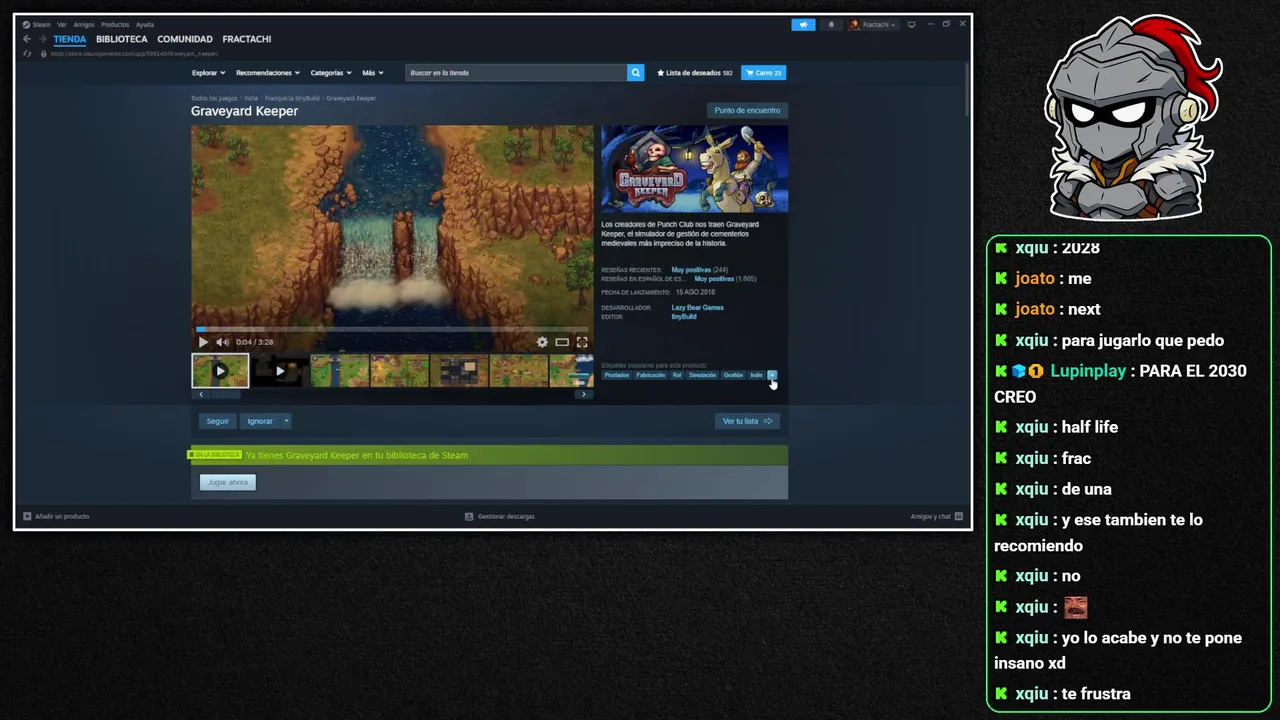Screen dimensions: 1280x720
Task: Select the Simulación tag
Action: pyautogui.click(x=702, y=375)
